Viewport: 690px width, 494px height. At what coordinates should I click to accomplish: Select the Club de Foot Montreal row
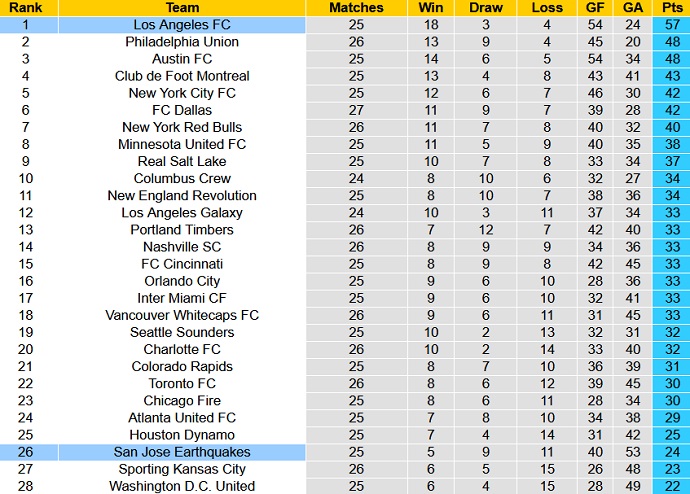pos(182,76)
